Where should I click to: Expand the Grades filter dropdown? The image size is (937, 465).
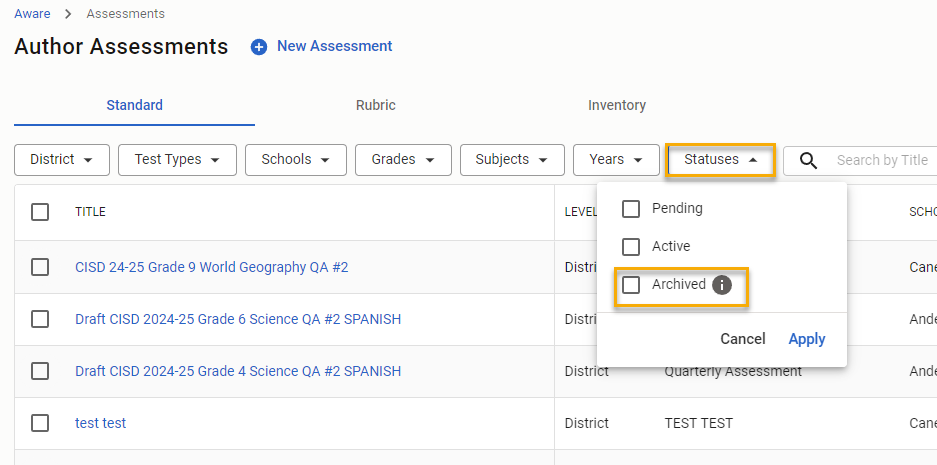pyautogui.click(x=403, y=160)
